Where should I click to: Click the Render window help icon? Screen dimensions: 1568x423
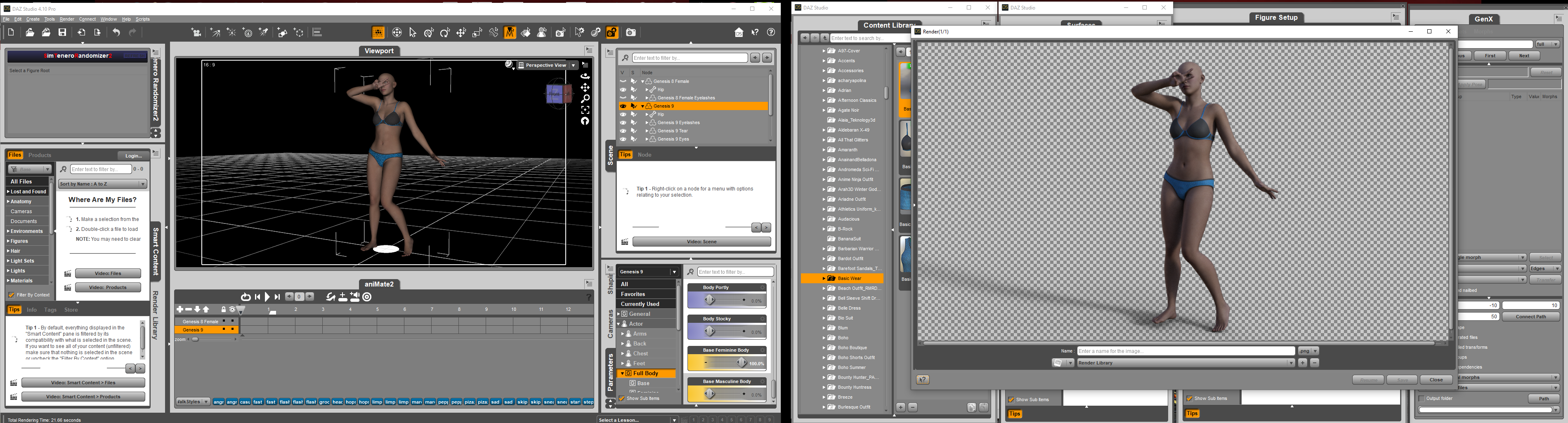point(923,380)
